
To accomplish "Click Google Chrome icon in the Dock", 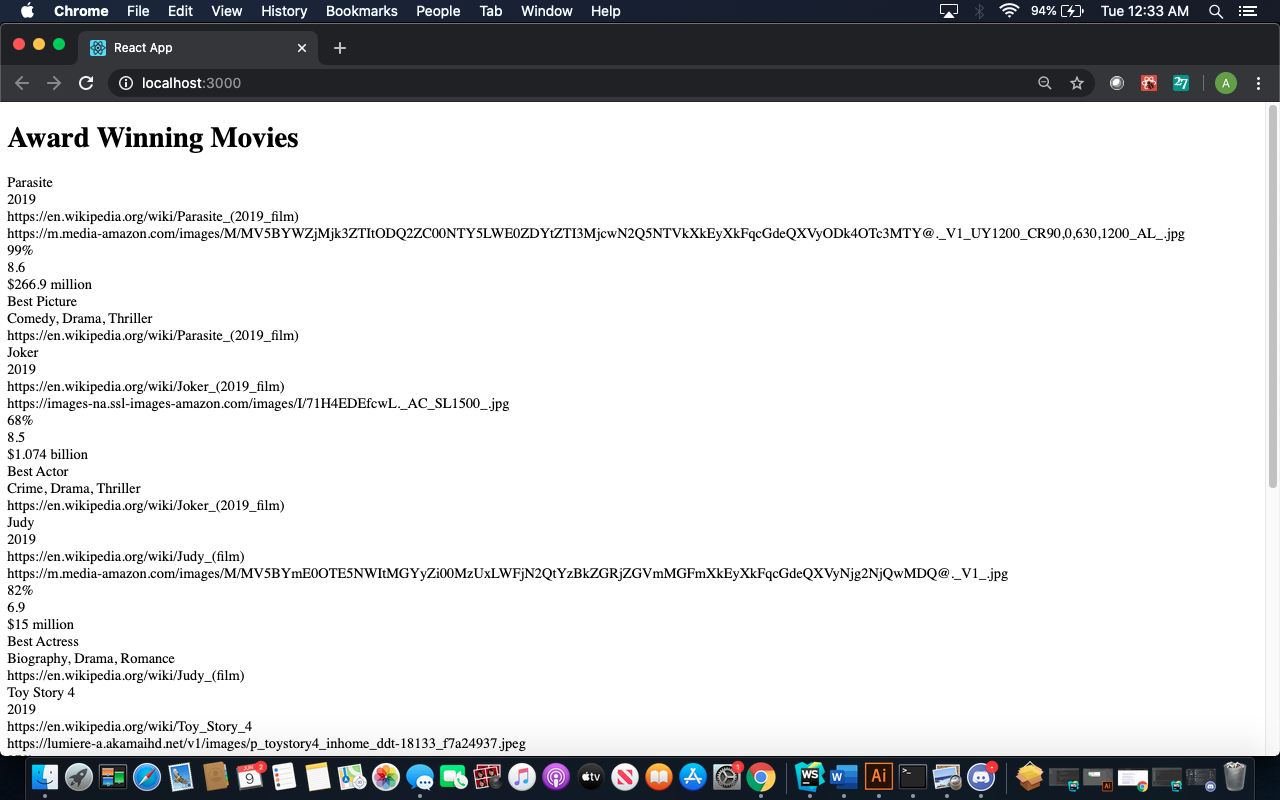I will tap(761, 776).
